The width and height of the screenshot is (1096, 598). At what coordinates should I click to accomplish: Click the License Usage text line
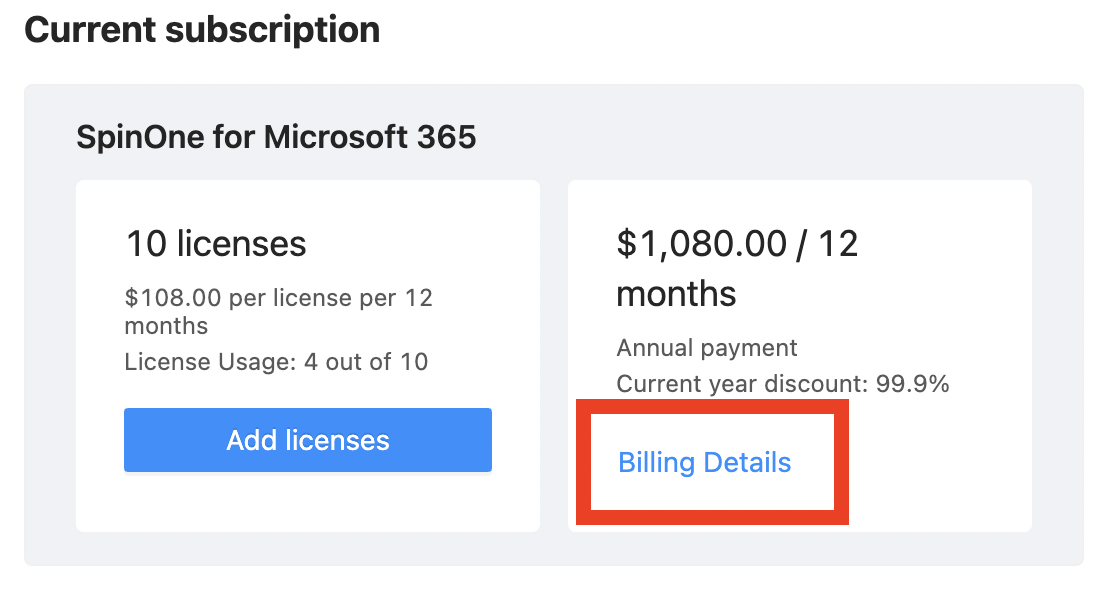(x=276, y=361)
